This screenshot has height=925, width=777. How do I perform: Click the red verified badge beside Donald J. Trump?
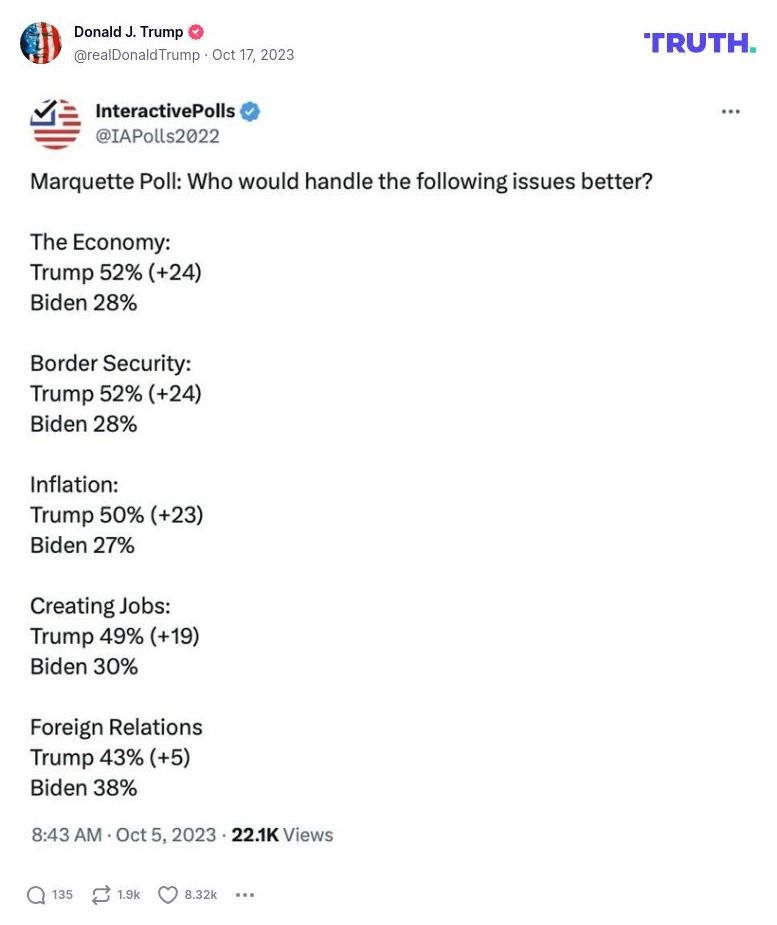click(x=196, y=31)
